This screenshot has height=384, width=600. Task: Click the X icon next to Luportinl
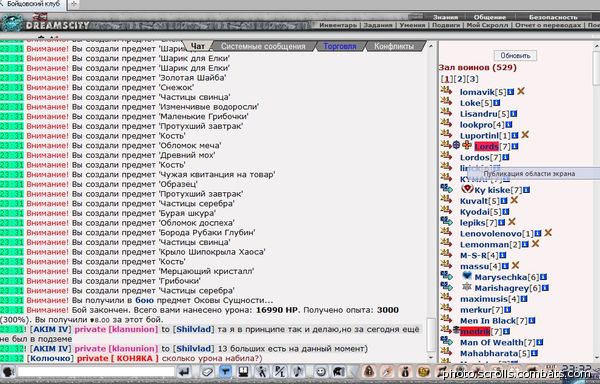525,135
